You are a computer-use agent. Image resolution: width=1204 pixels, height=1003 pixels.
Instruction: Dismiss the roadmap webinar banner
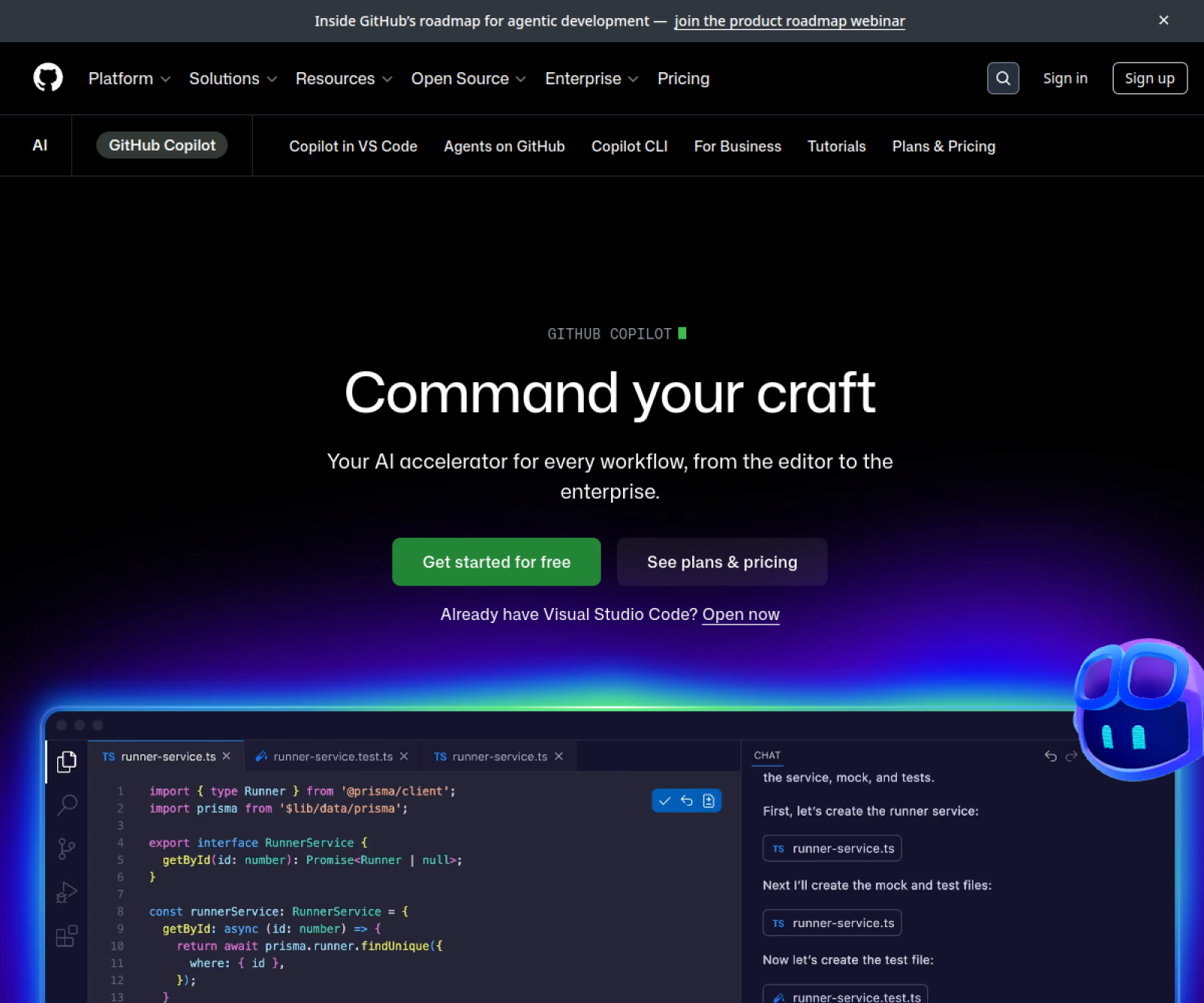click(1163, 20)
